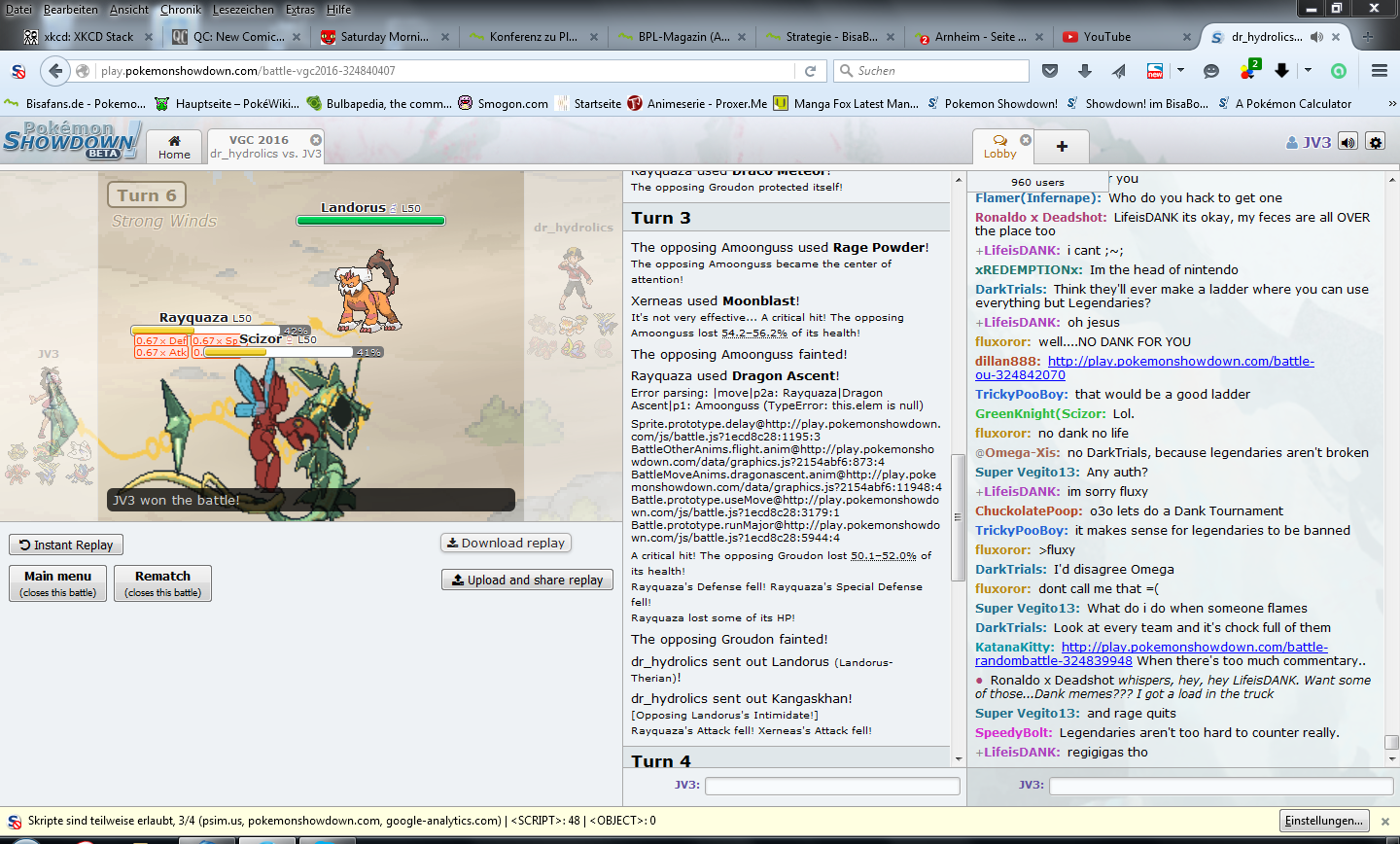This screenshot has height=844, width=1400.
Task: Switch to the Lobby chat tab
Action: click(x=999, y=147)
